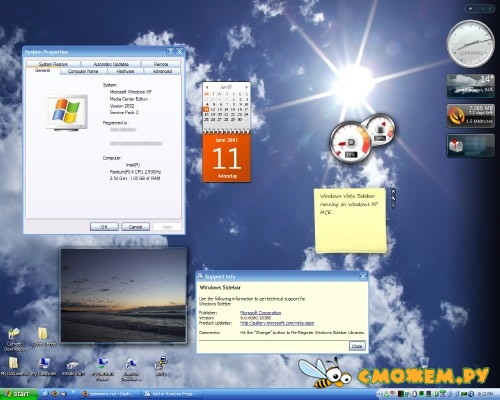
Task: Switch to Remote tab
Action: [161, 64]
